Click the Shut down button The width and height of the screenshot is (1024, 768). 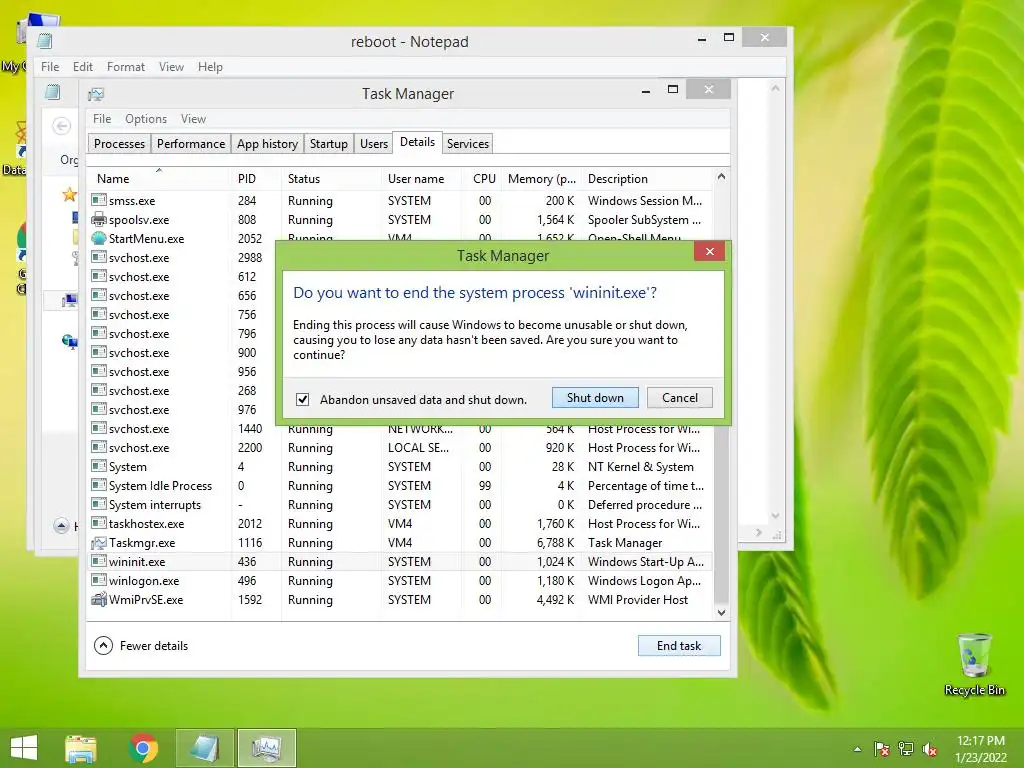click(x=595, y=398)
